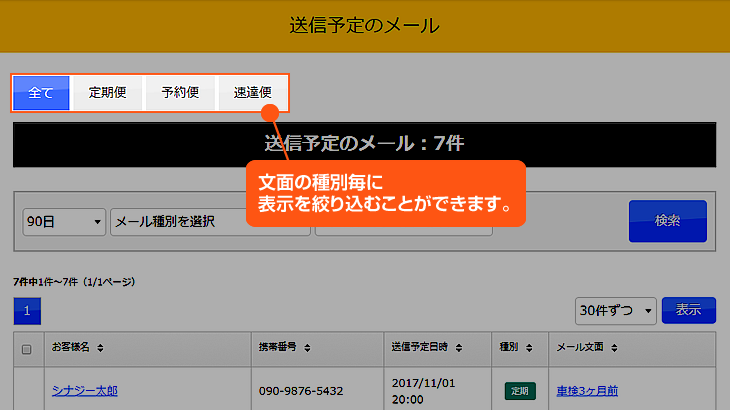Go to page 1 in pagination
The width and height of the screenshot is (730, 410).
pyautogui.click(x=27, y=311)
